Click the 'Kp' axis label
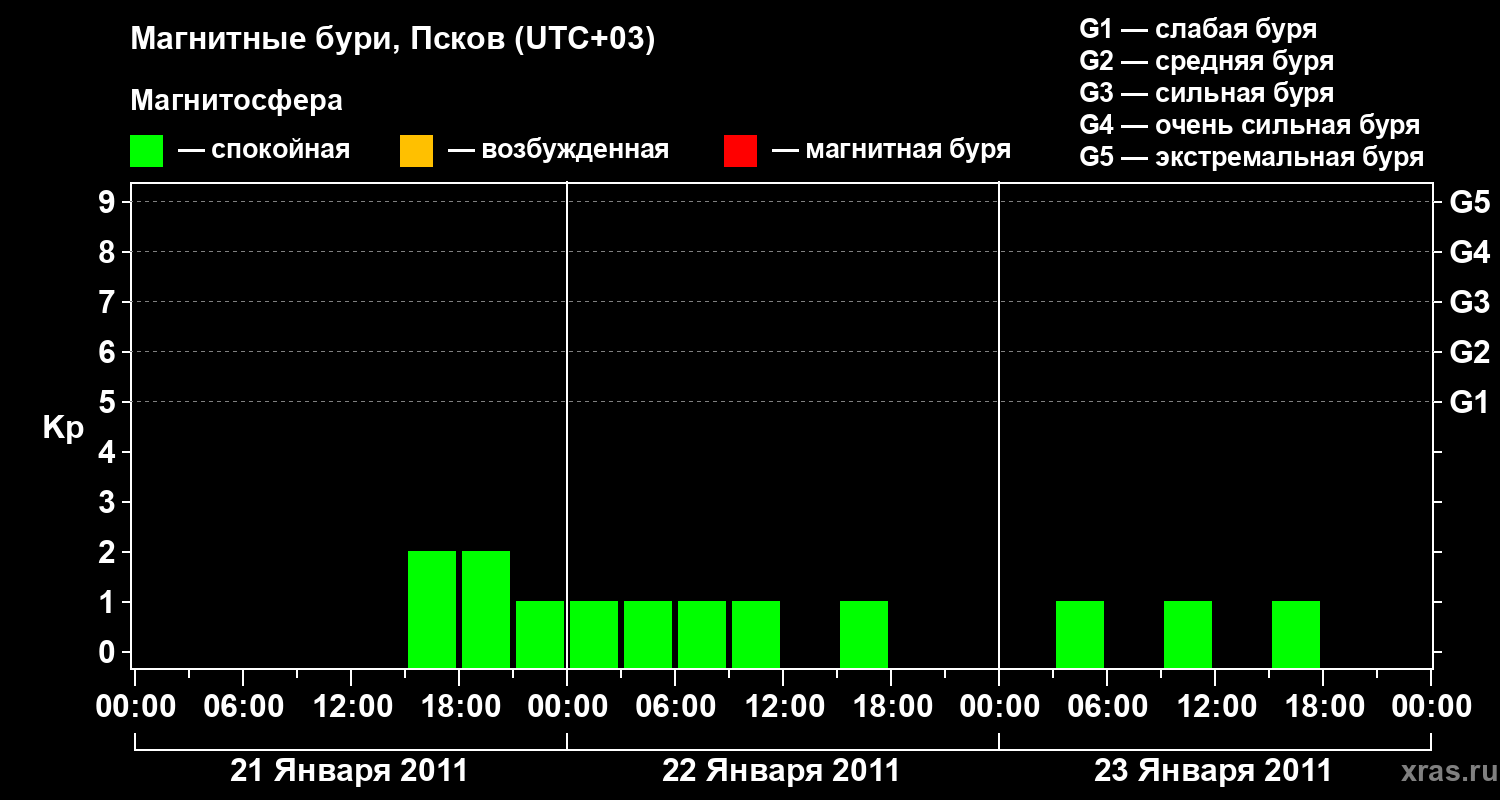 click(62, 428)
